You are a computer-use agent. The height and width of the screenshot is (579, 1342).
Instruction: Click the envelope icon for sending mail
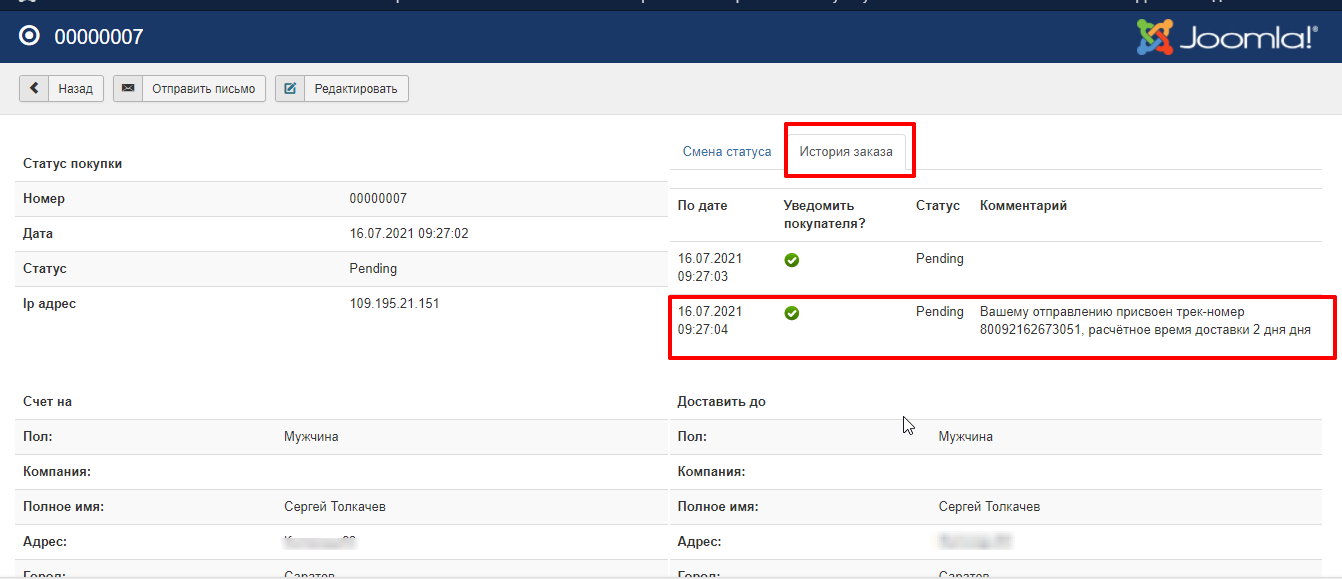[x=128, y=89]
